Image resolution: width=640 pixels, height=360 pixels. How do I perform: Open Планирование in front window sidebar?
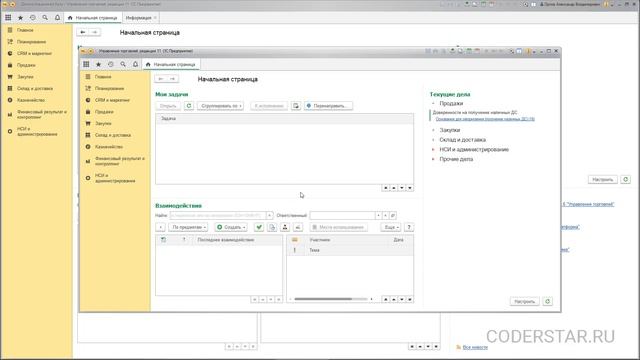point(109,88)
